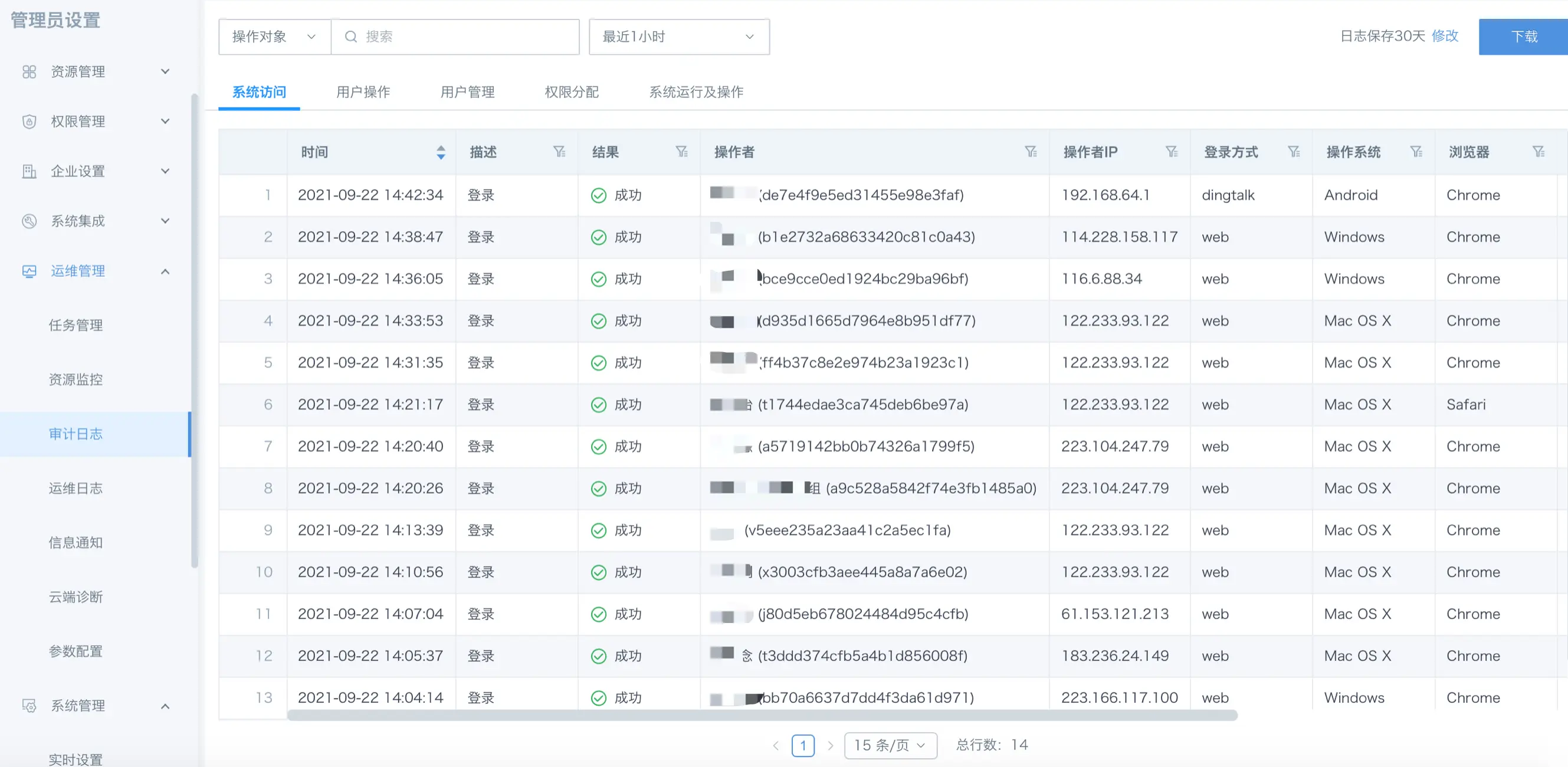Sort by the 时间 column arrows
This screenshot has height=767, width=1568.
pos(441,152)
